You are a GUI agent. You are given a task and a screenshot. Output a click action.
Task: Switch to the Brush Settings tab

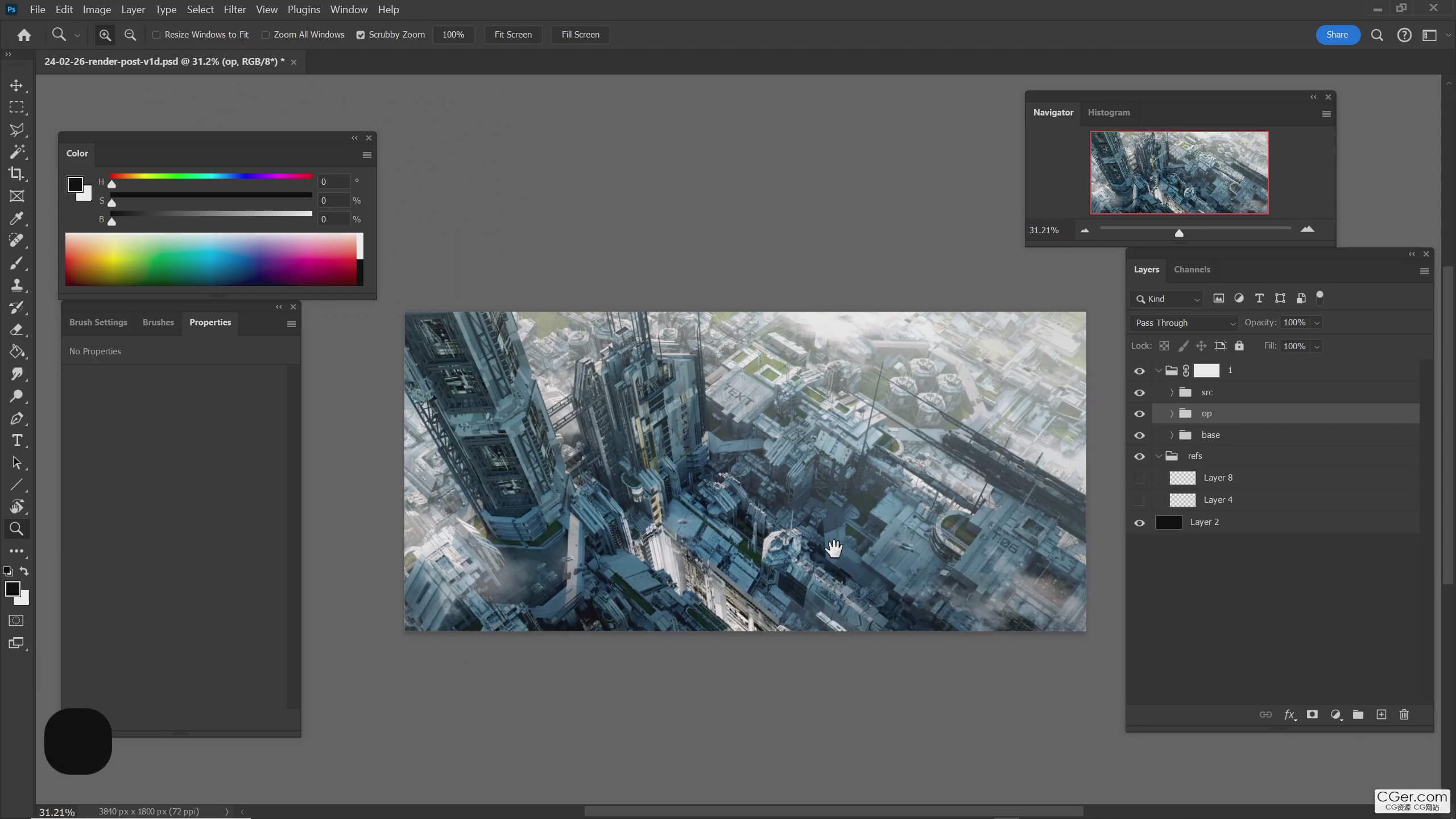pos(98,322)
